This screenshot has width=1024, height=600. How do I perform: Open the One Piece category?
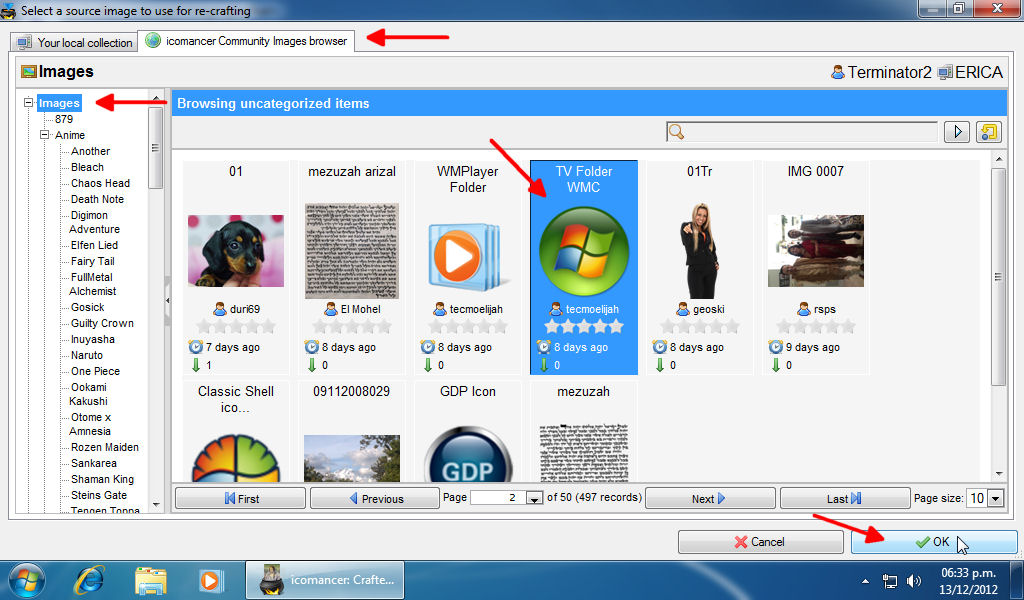(x=95, y=371)
